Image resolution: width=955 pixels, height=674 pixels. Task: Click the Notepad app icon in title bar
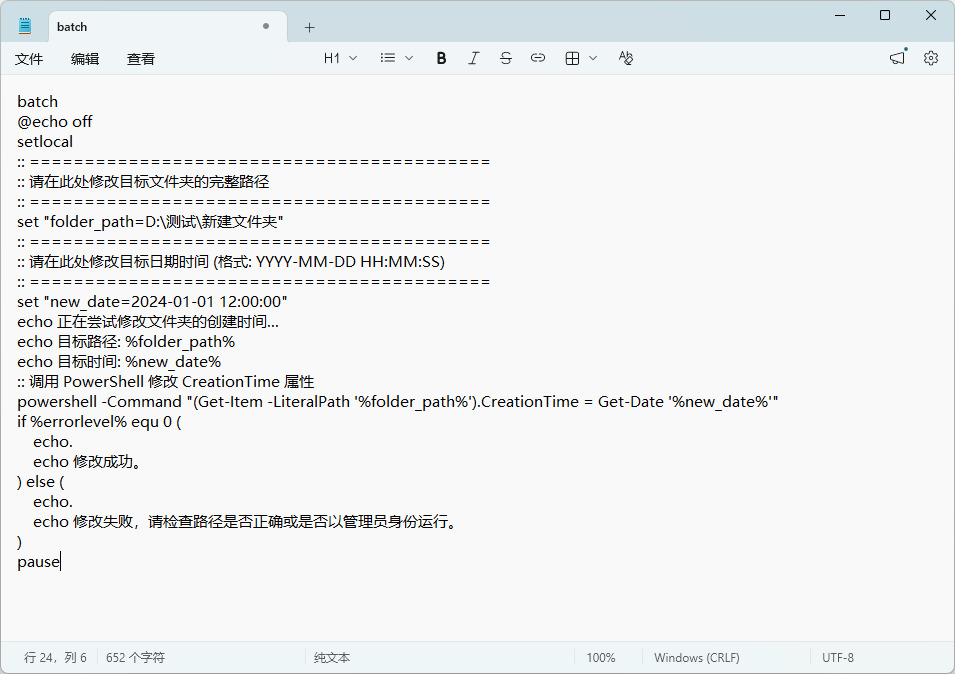(25, 26)
